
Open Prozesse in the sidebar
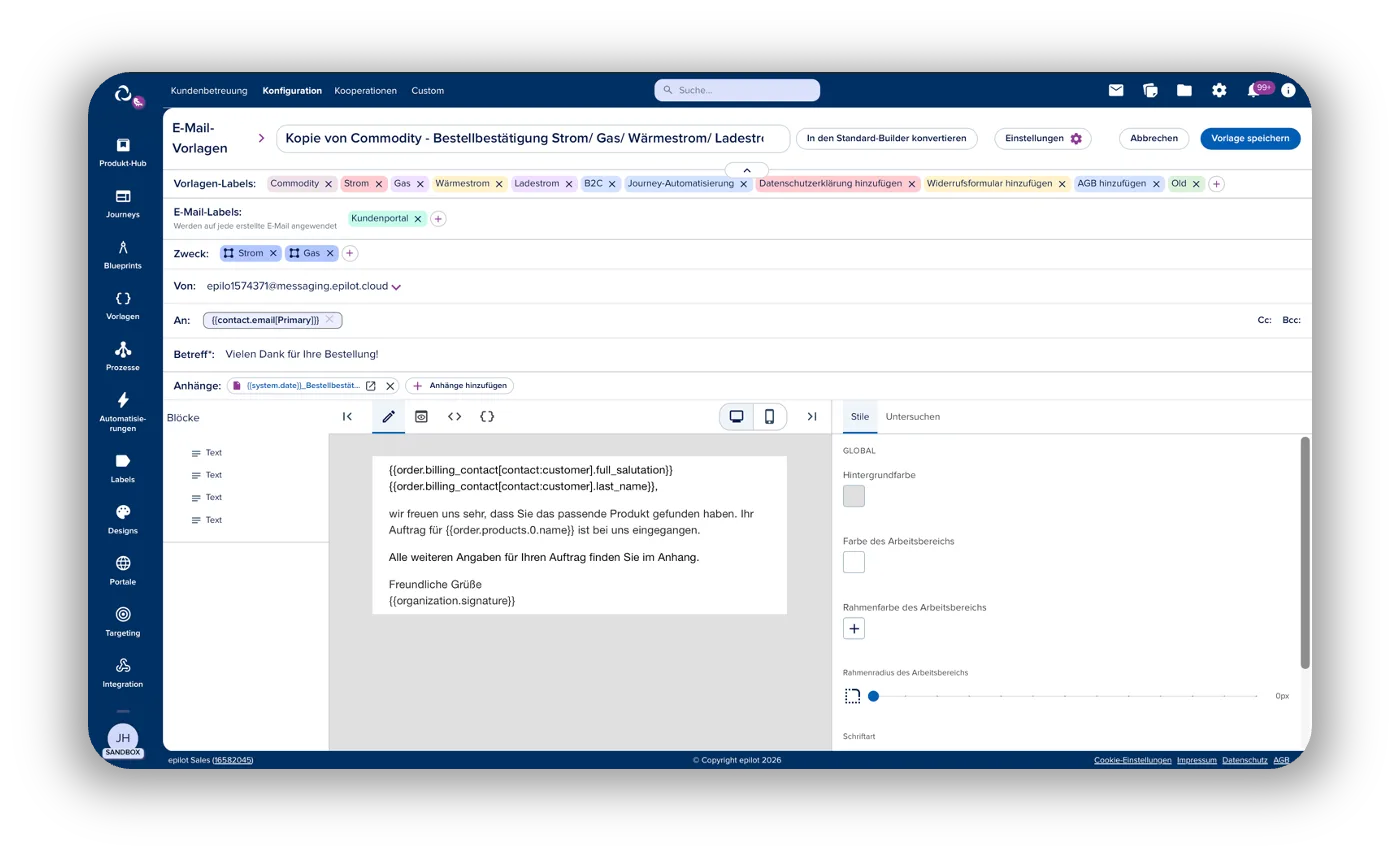123,356
